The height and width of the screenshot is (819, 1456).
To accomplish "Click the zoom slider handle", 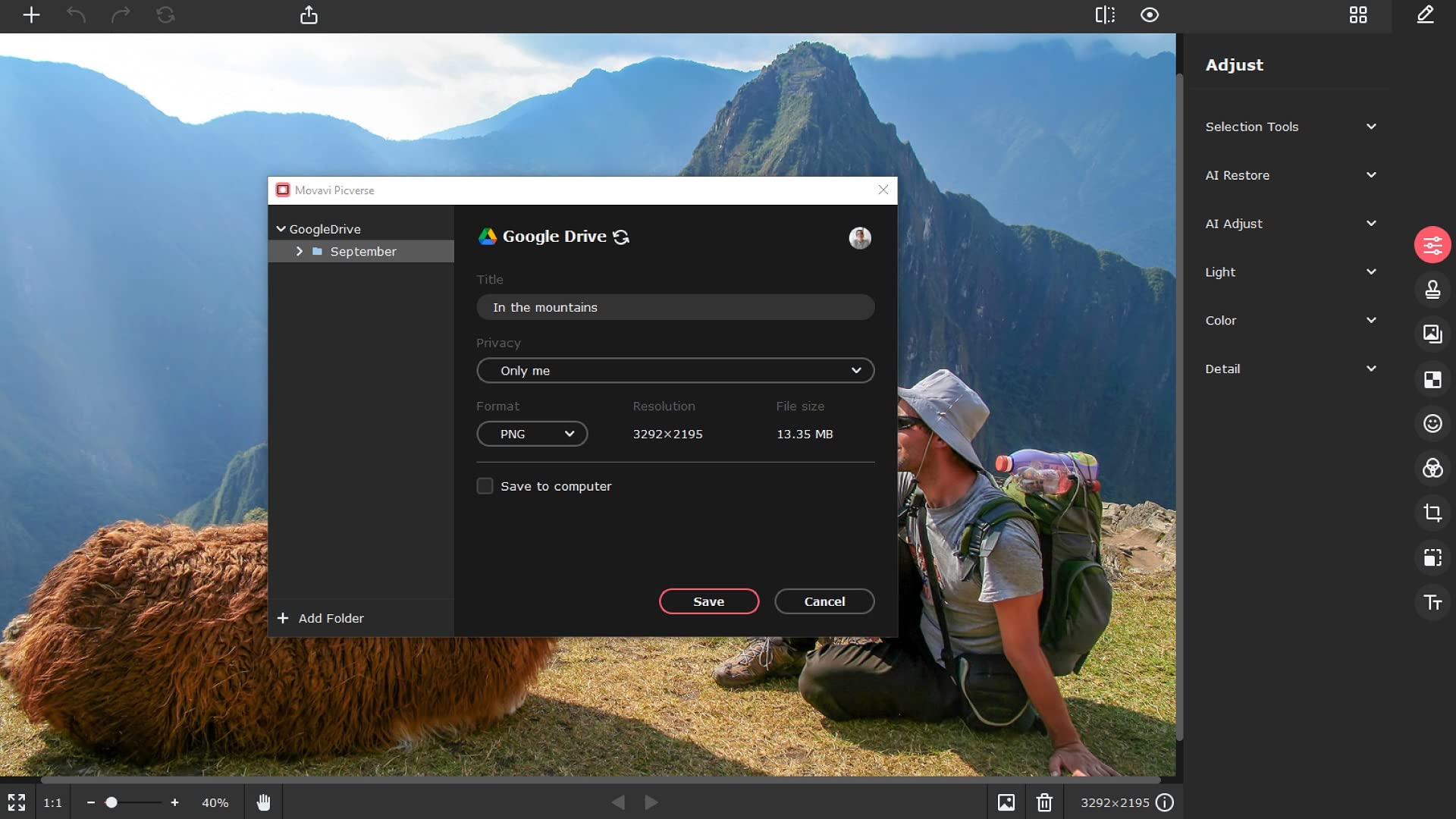I will coord(111,802).
